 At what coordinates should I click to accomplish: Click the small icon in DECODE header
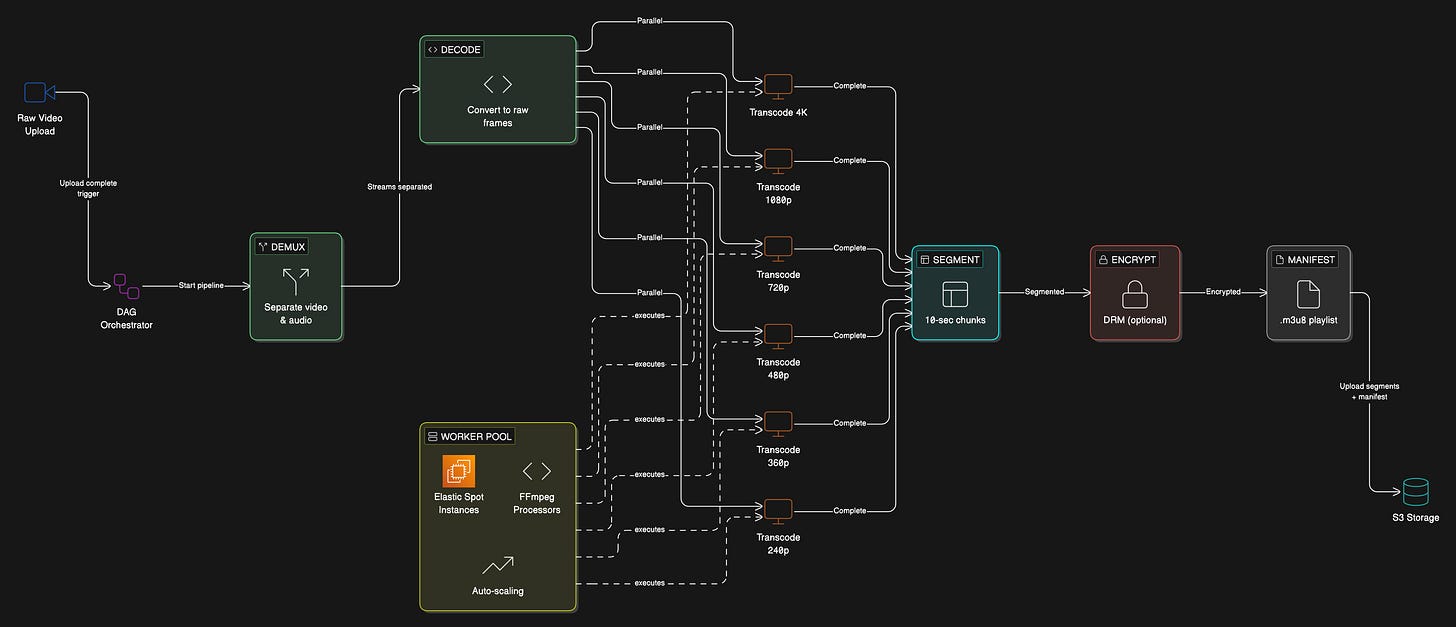point(432,49)
